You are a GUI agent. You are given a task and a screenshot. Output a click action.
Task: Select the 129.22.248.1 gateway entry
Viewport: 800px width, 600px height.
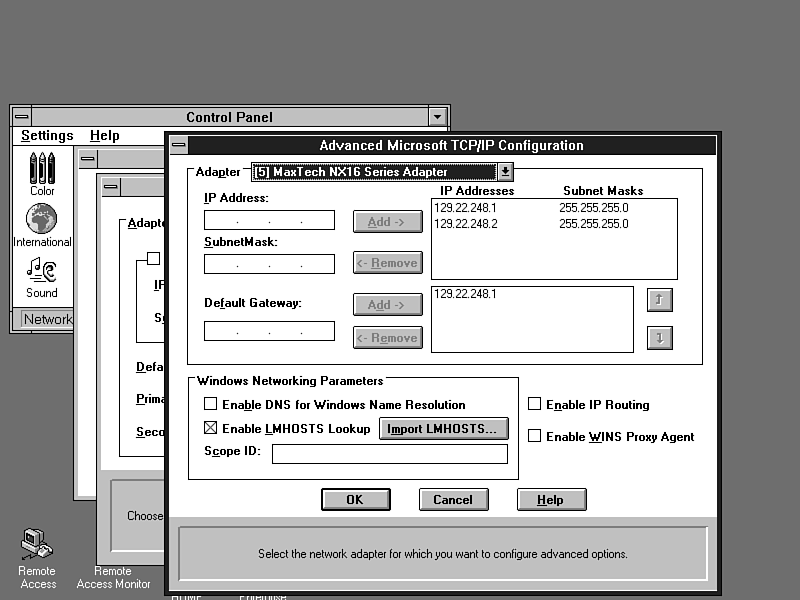465,294
